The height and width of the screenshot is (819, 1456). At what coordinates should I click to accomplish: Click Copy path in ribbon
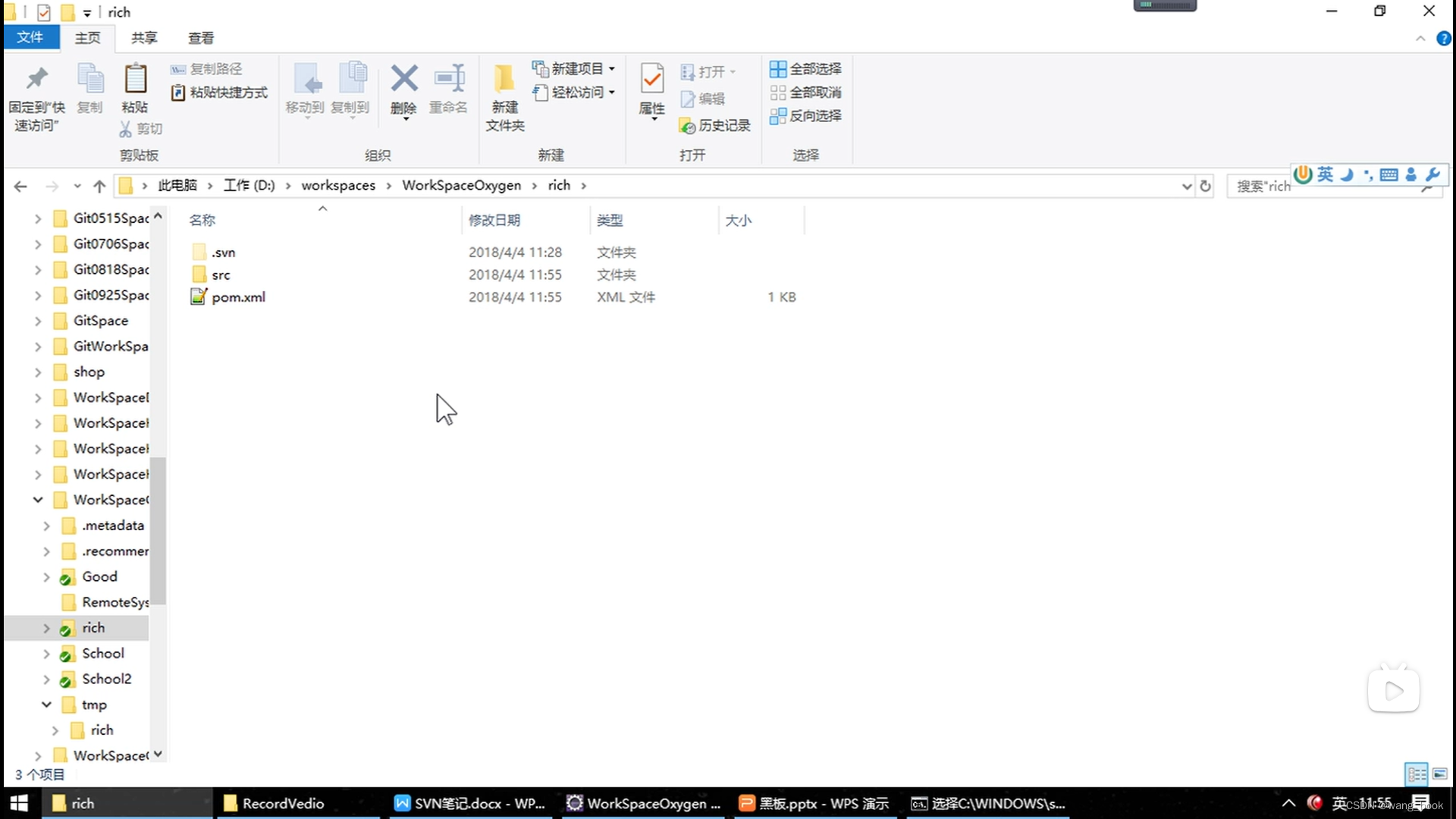point(206,69)
